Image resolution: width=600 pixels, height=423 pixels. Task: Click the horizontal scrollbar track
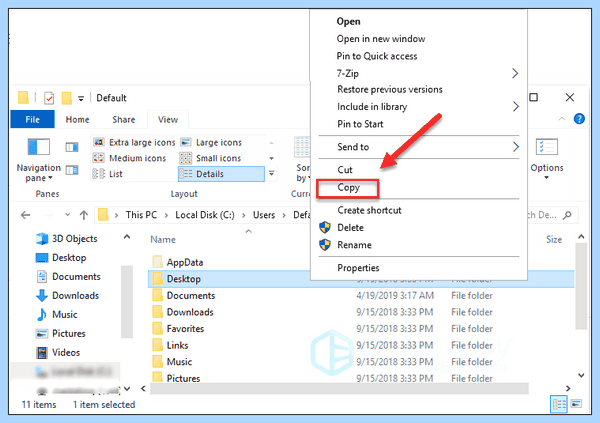pos(339,388)
